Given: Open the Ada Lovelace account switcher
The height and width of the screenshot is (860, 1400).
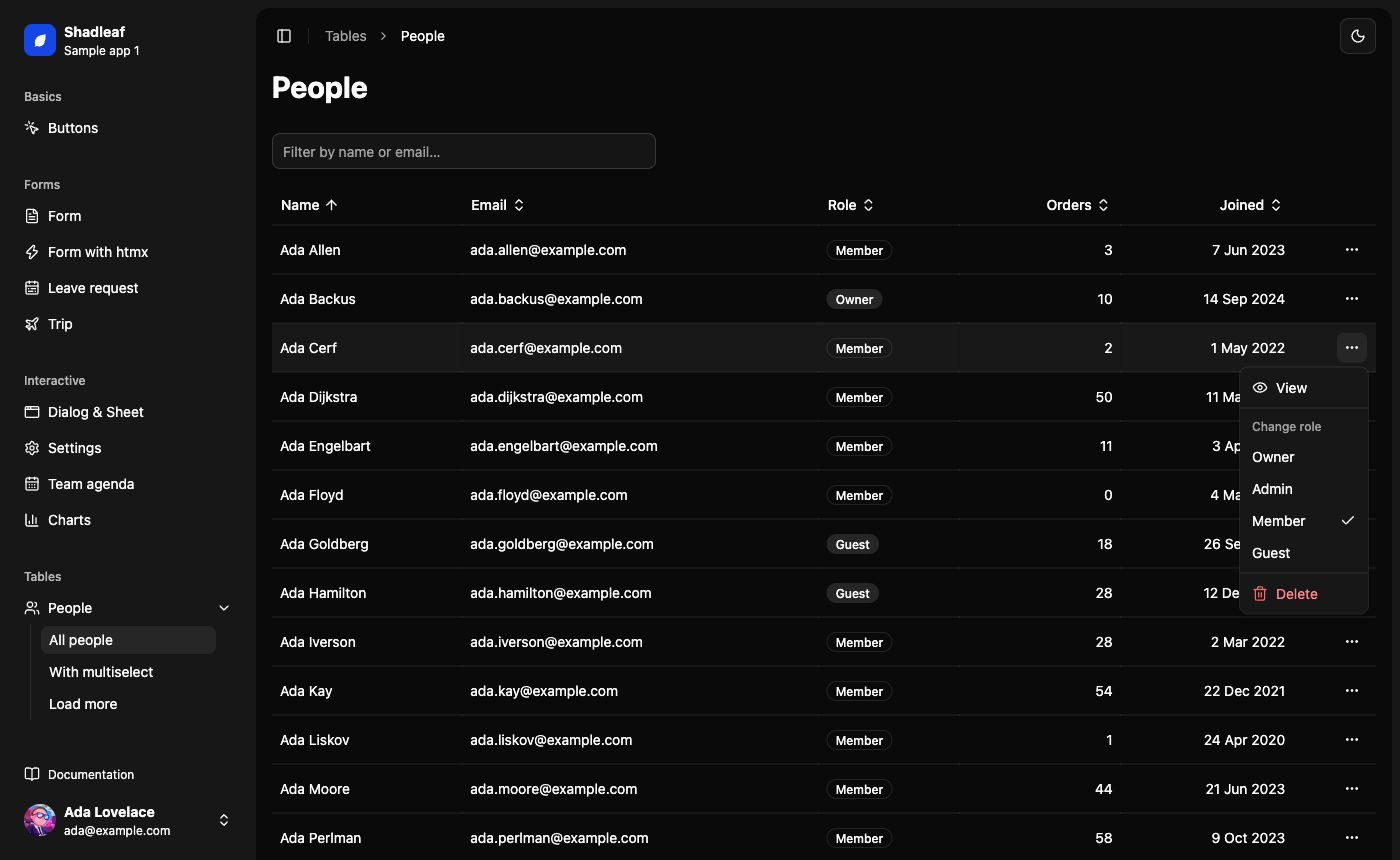Looking at the screenshot, I should coord(128,820).
